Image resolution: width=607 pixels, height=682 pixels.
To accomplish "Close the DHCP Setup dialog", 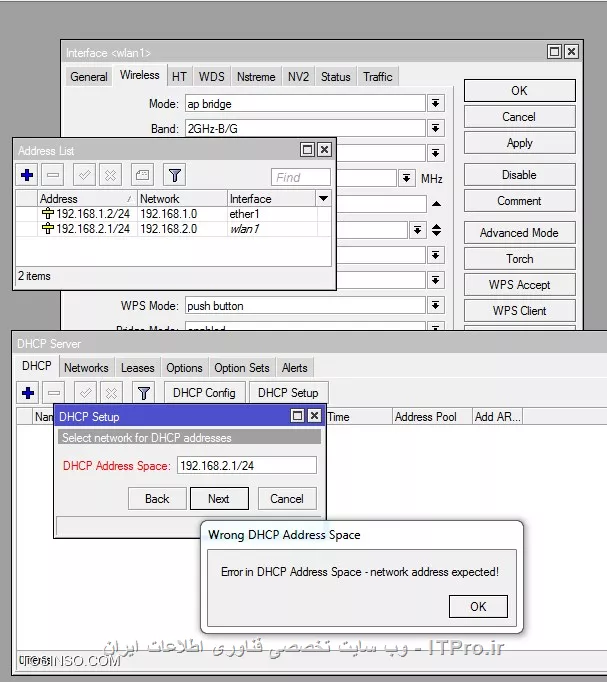I will coord(314,416).
